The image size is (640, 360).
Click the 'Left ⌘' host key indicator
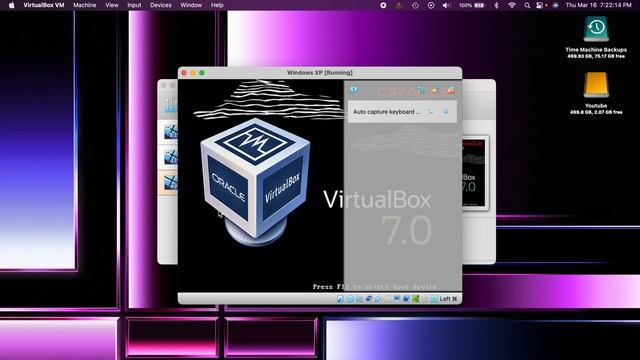point(448,299)
